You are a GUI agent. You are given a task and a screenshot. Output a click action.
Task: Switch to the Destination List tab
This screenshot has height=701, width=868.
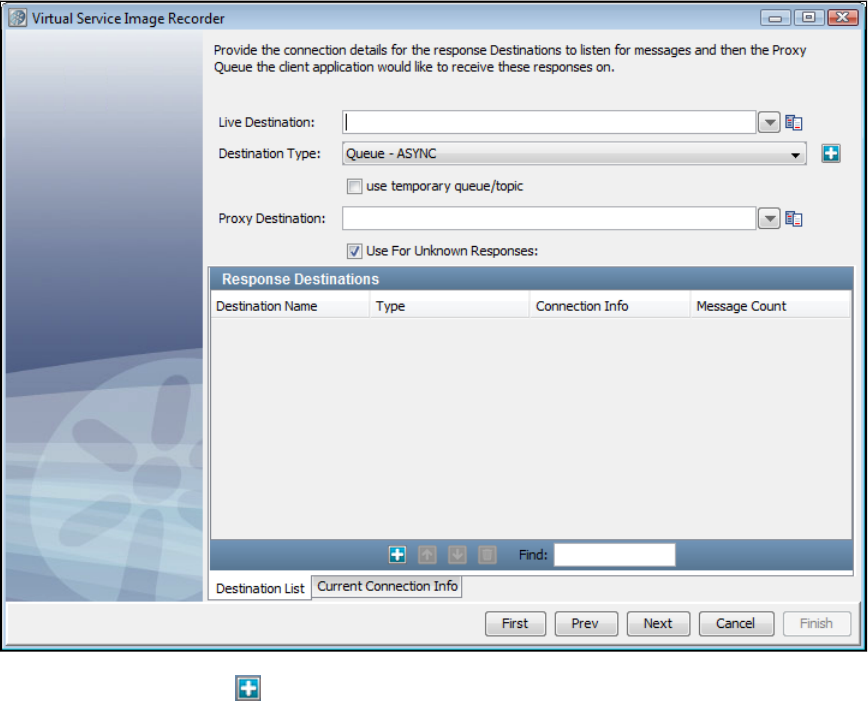point(260,588)
